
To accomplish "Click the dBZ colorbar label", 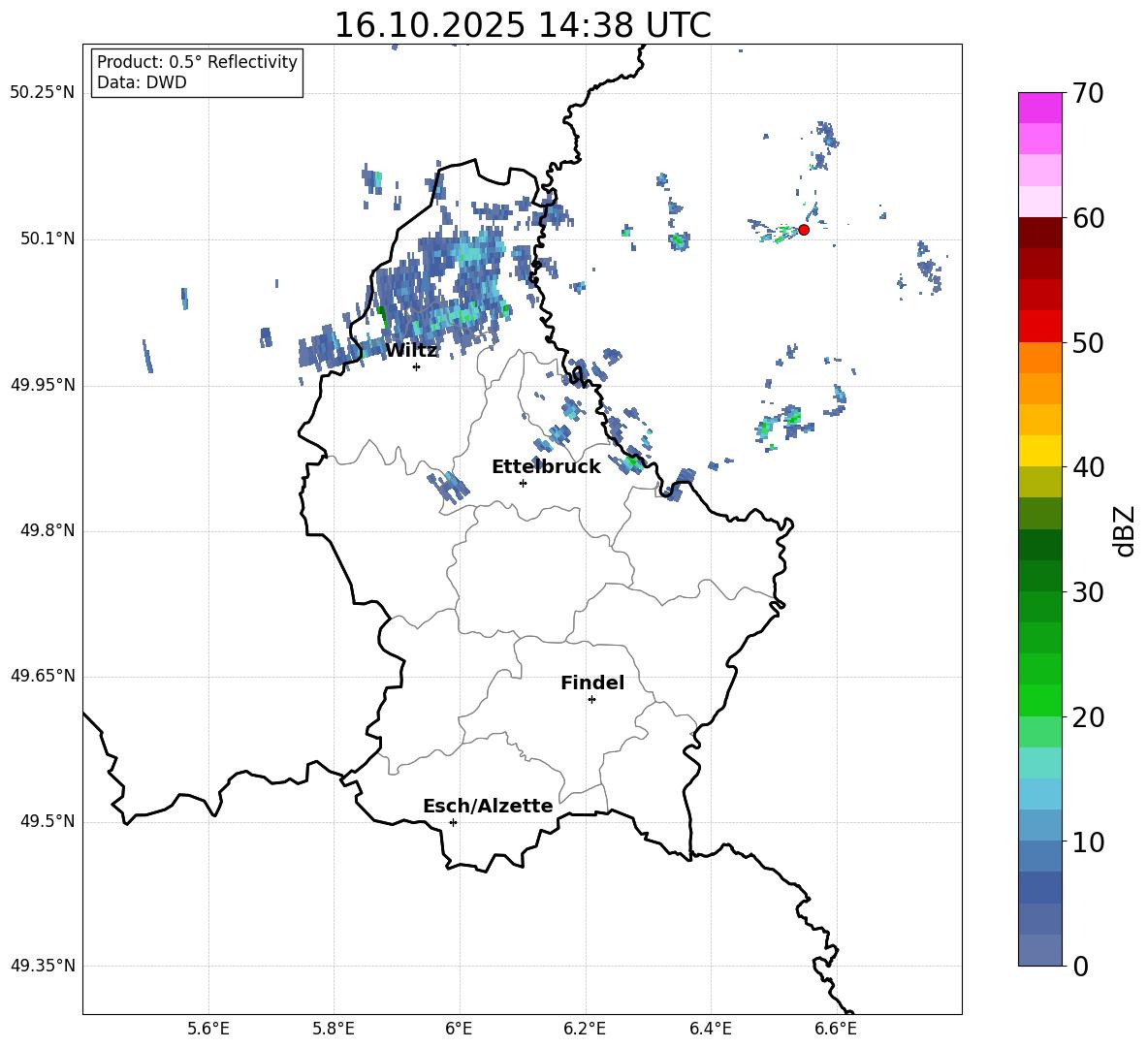I will coord(1124,530).
